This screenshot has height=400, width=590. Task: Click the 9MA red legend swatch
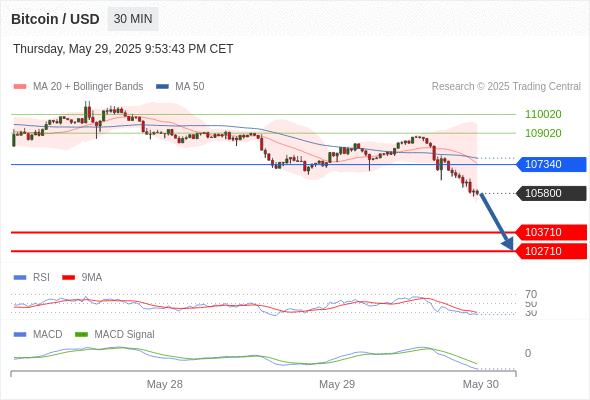pos(68,278)
